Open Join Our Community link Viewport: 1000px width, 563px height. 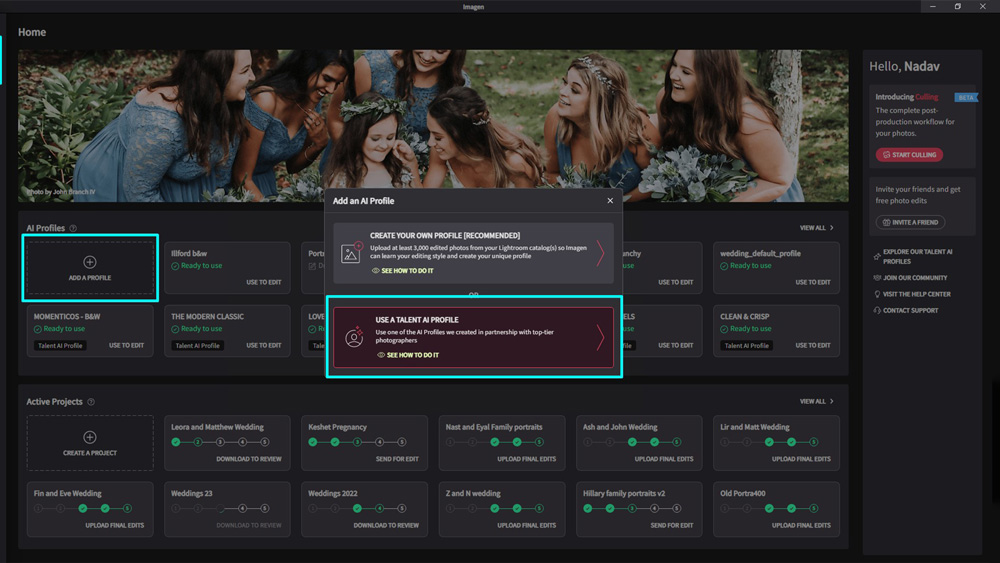(915, 278)
